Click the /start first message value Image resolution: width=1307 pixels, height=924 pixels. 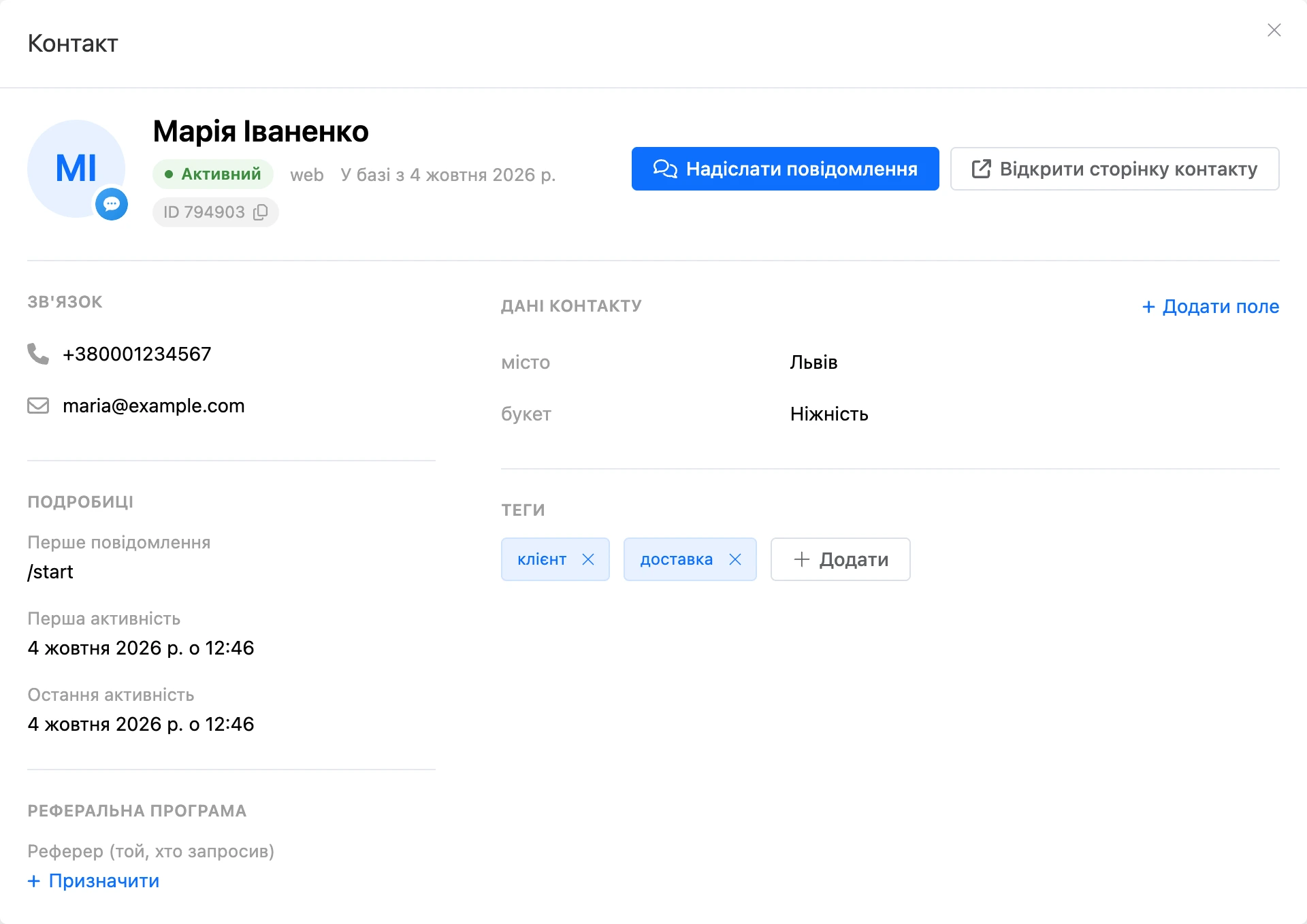[50, 572]
